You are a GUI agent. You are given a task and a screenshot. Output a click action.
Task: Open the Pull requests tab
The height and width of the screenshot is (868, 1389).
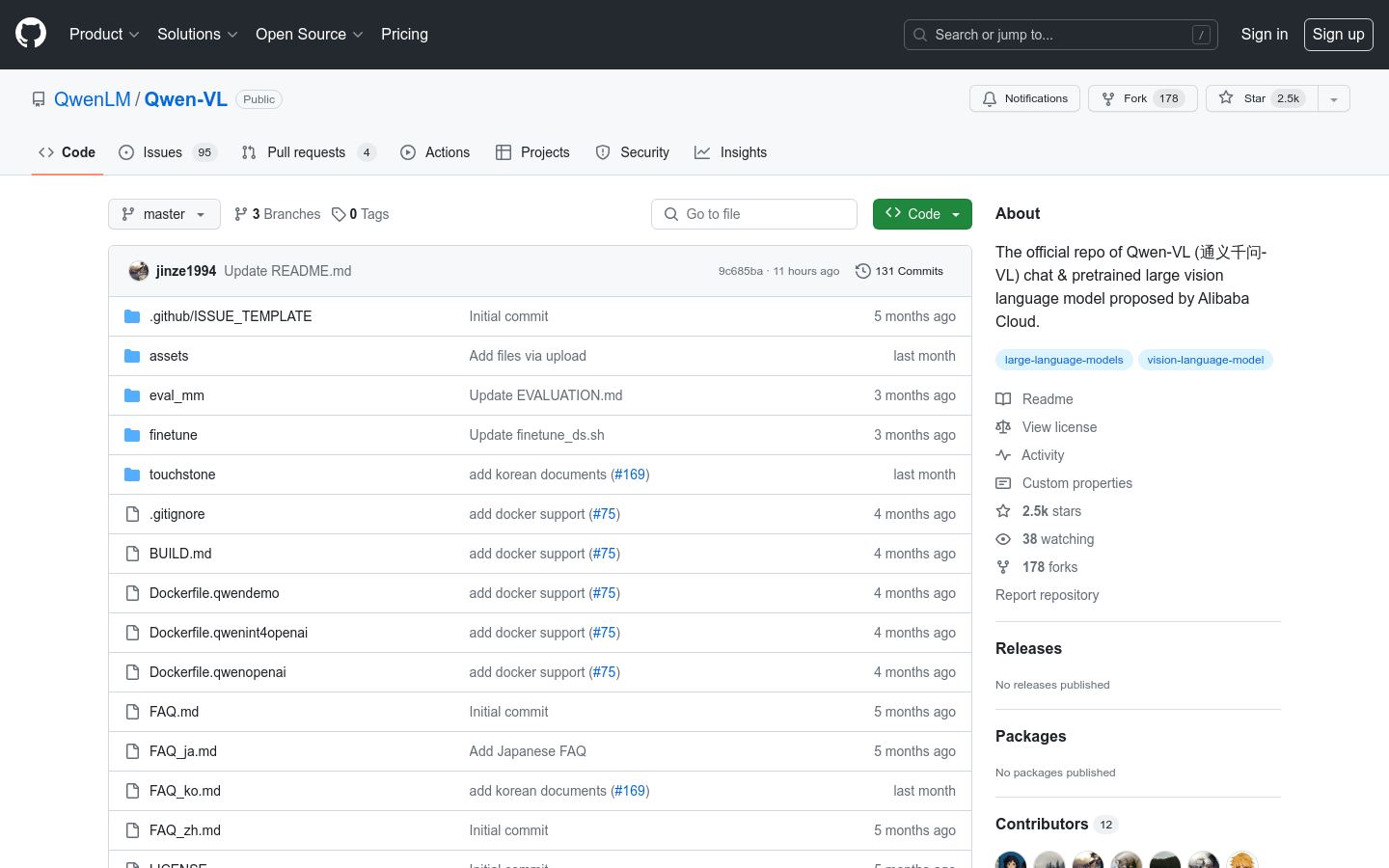(306, 152)
